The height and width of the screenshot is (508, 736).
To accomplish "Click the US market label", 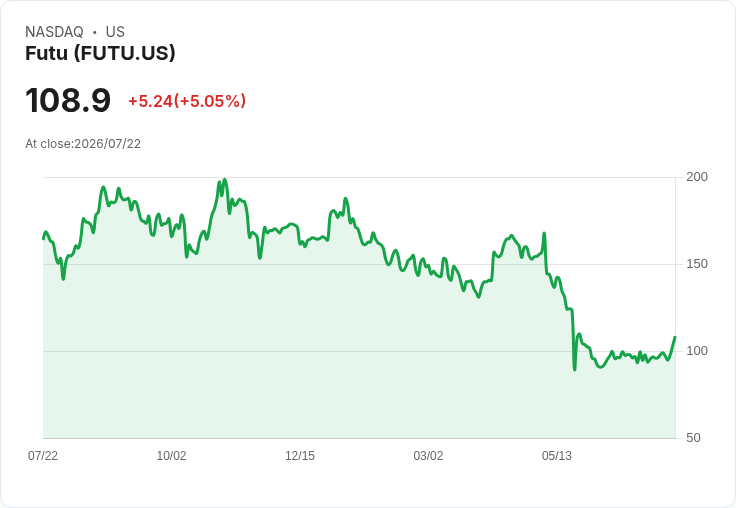I will (x=115, y=32).
